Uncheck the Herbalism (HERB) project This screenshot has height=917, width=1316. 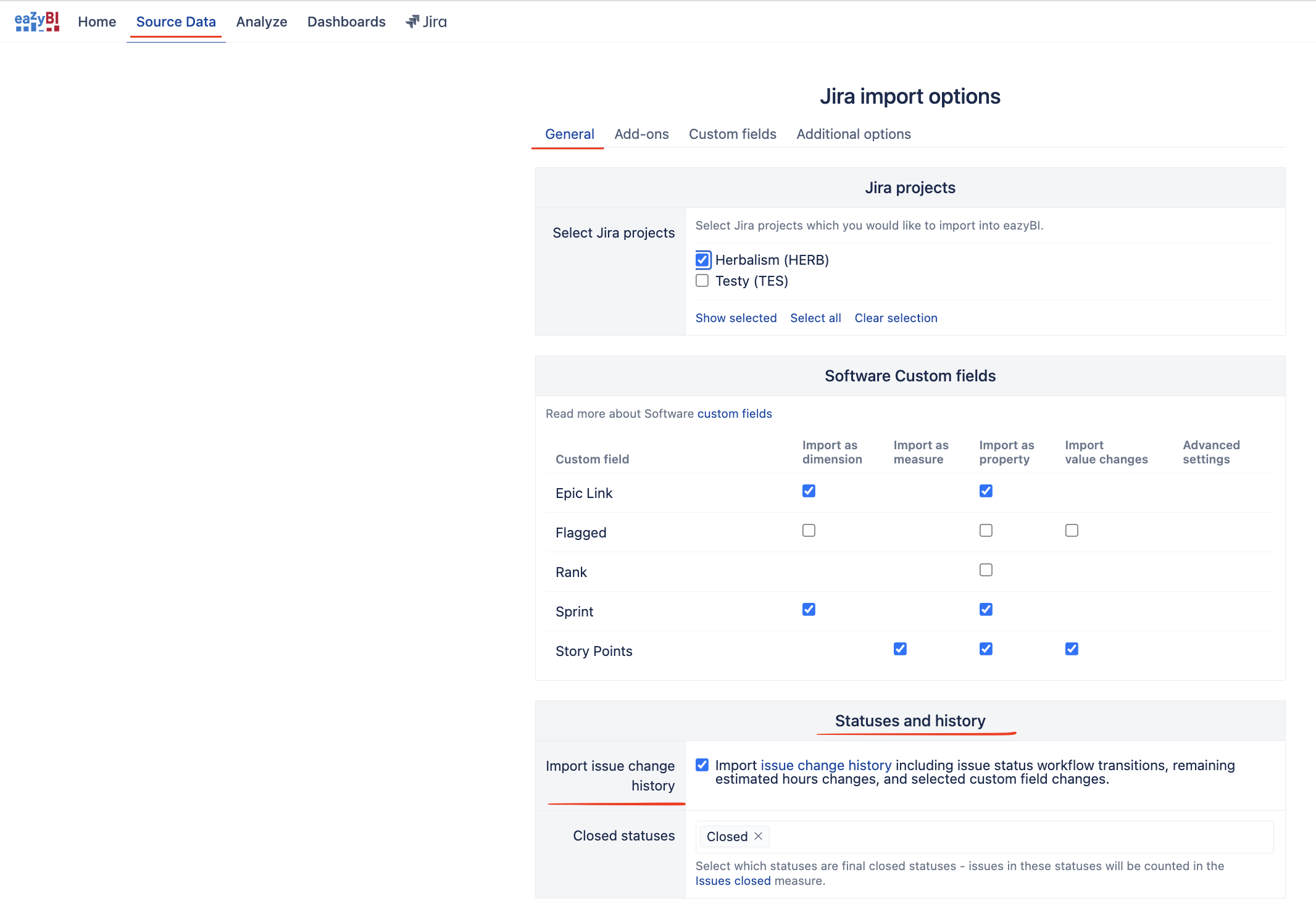[x=702, y=260]
